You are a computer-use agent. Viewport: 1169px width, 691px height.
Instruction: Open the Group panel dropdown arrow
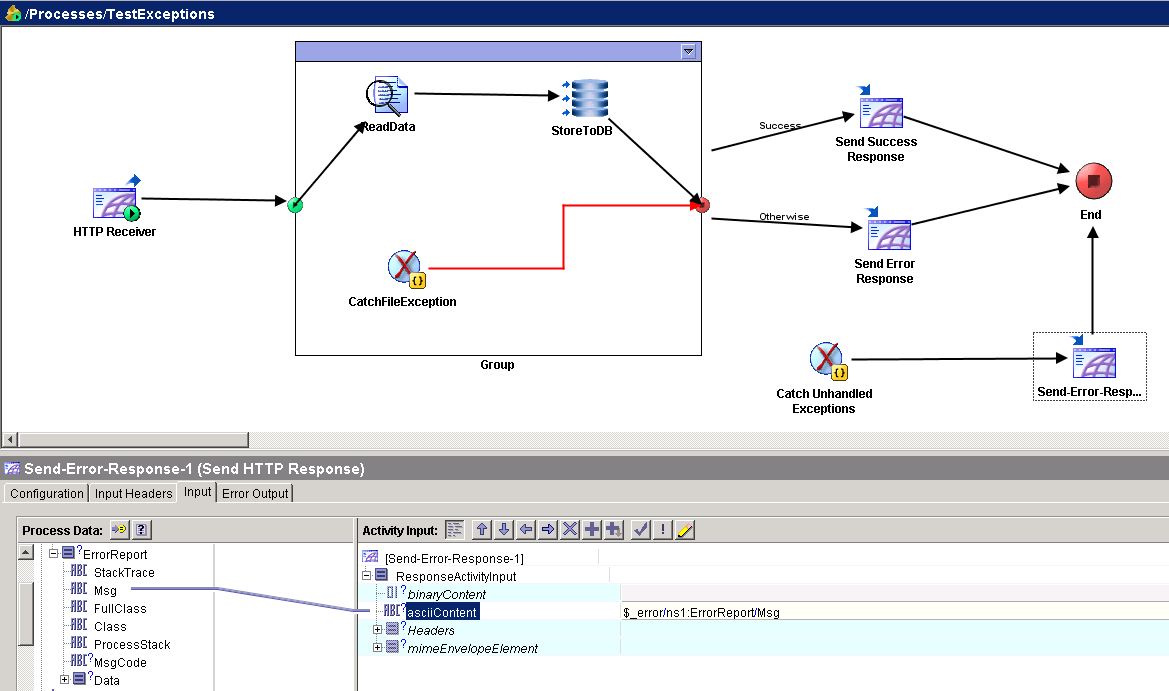click(689, 51)
